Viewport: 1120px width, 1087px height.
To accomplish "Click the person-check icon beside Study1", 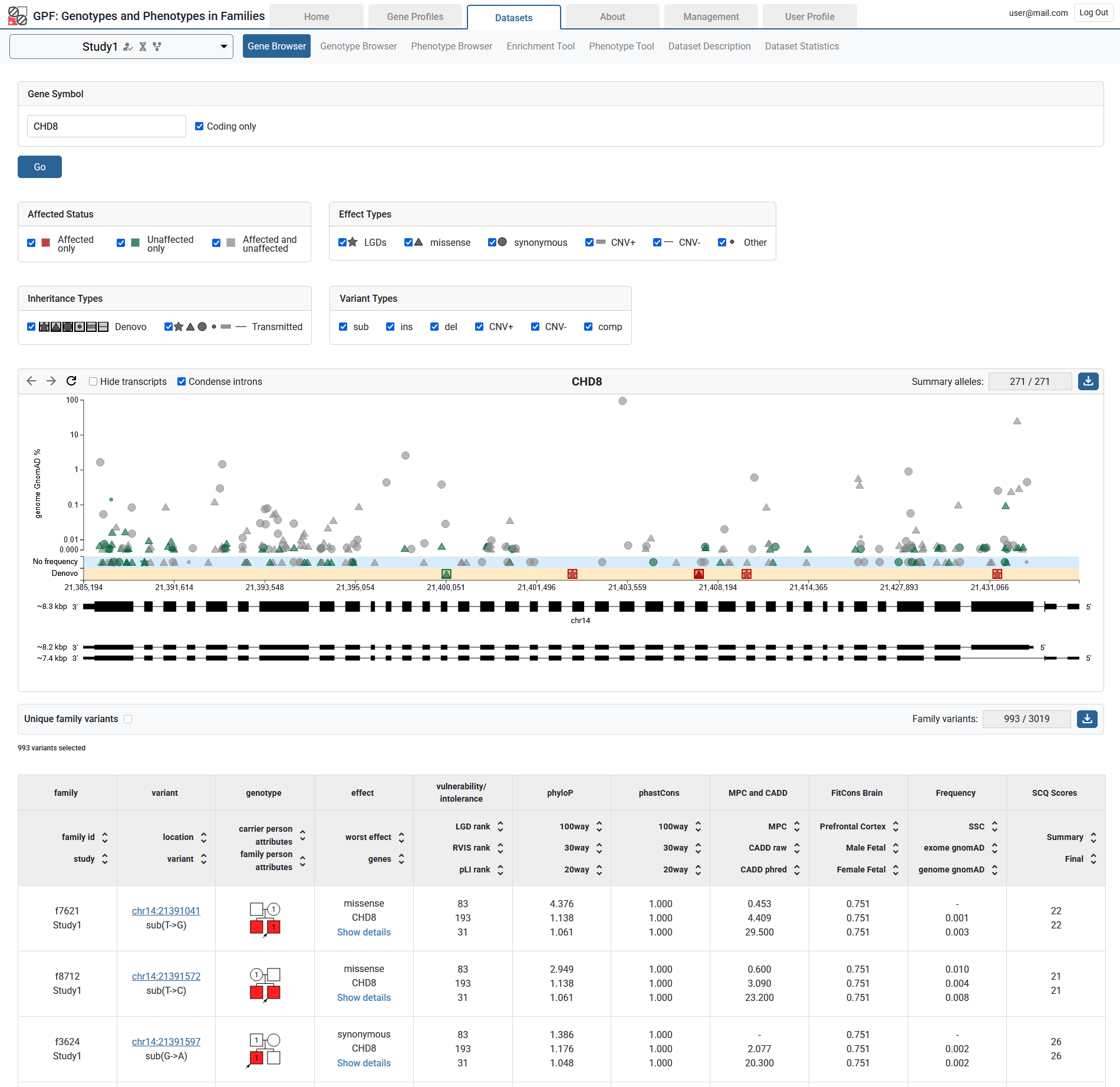I will point(129,47).
